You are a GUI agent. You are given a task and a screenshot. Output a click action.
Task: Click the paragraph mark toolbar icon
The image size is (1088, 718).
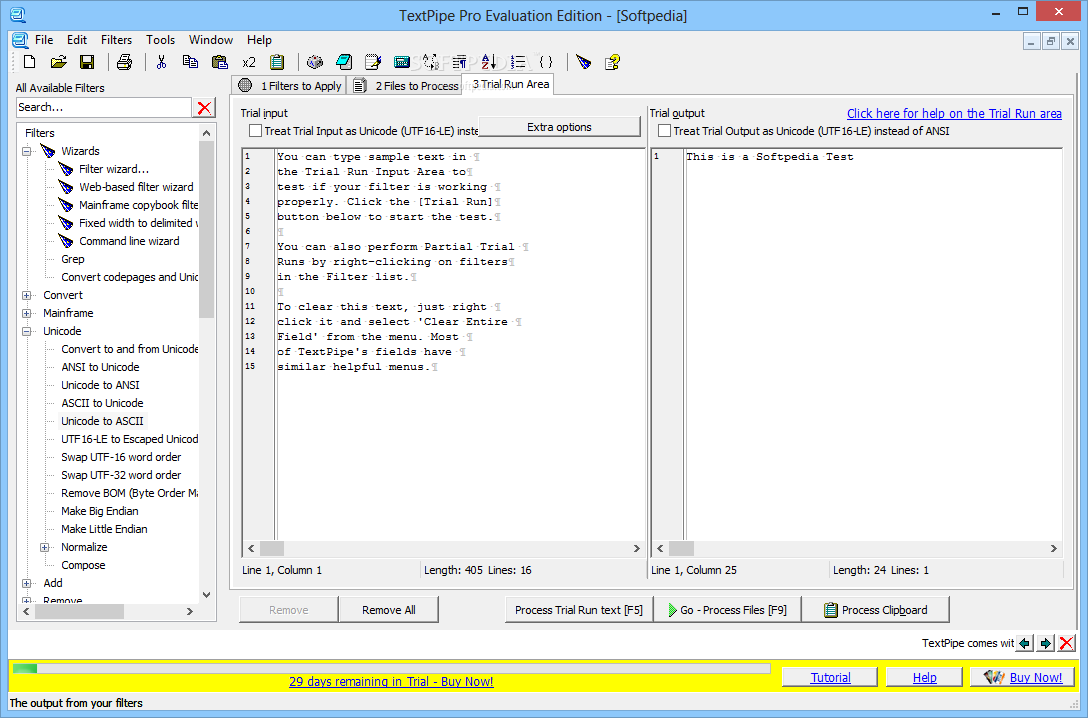point(459,62)
